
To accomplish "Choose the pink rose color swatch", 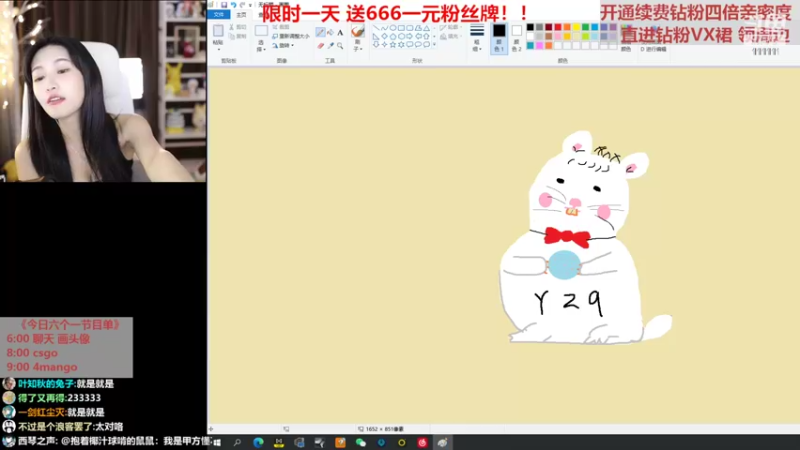I will pos(558,36).
